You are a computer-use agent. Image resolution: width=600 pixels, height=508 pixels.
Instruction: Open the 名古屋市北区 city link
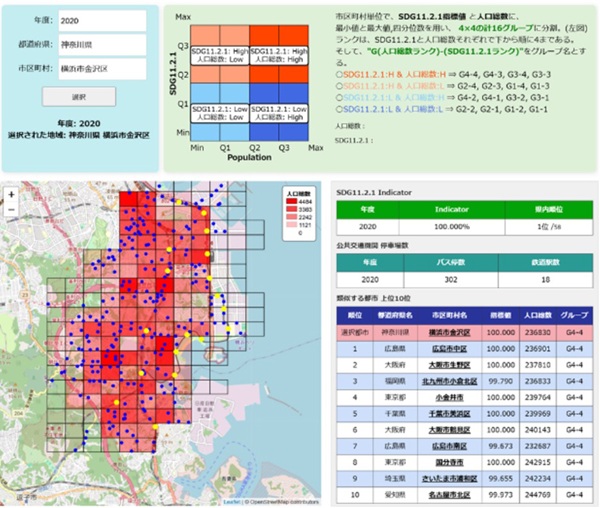[448, 495]
